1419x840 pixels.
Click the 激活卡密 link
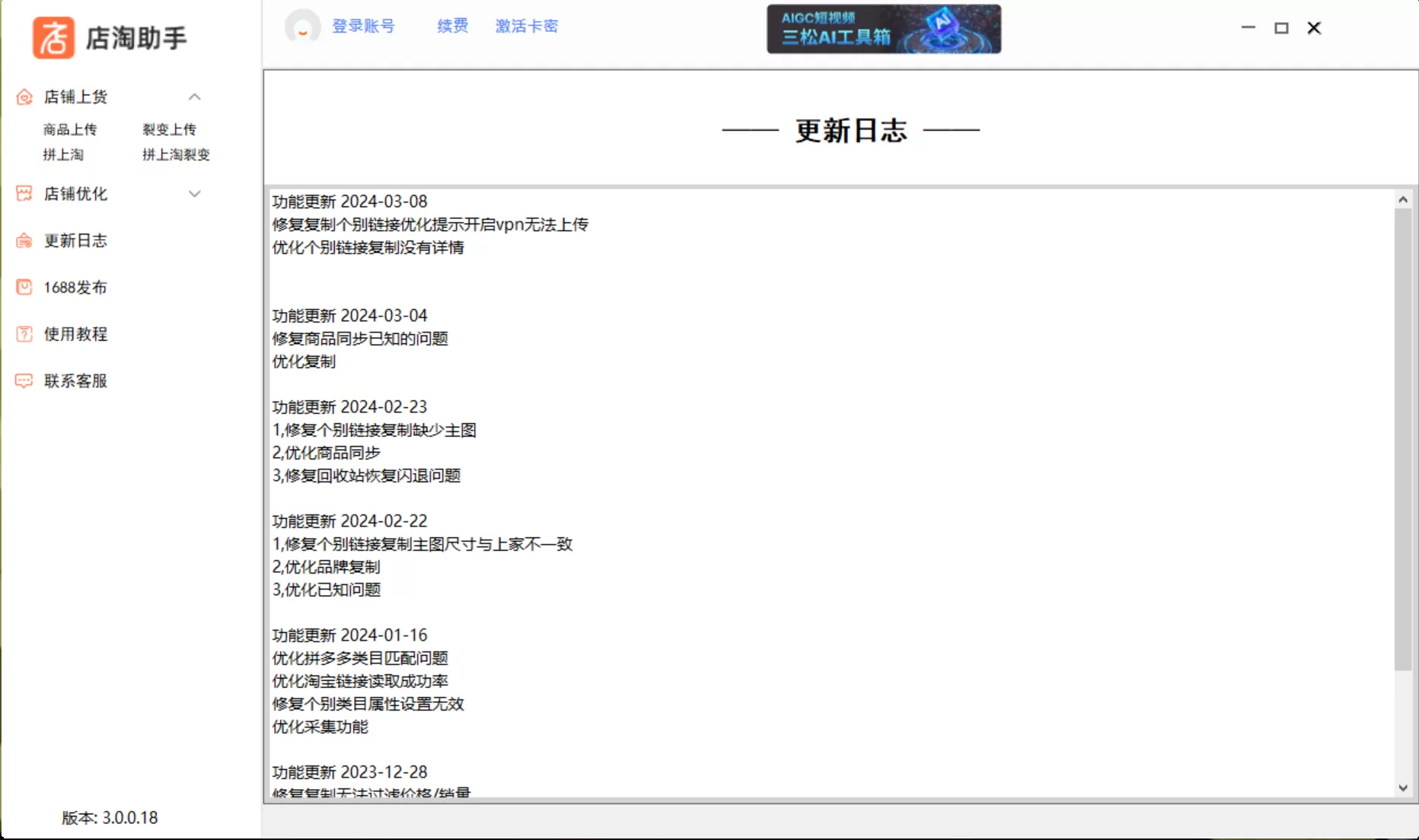pyautogui.click(x=526, y=26)
